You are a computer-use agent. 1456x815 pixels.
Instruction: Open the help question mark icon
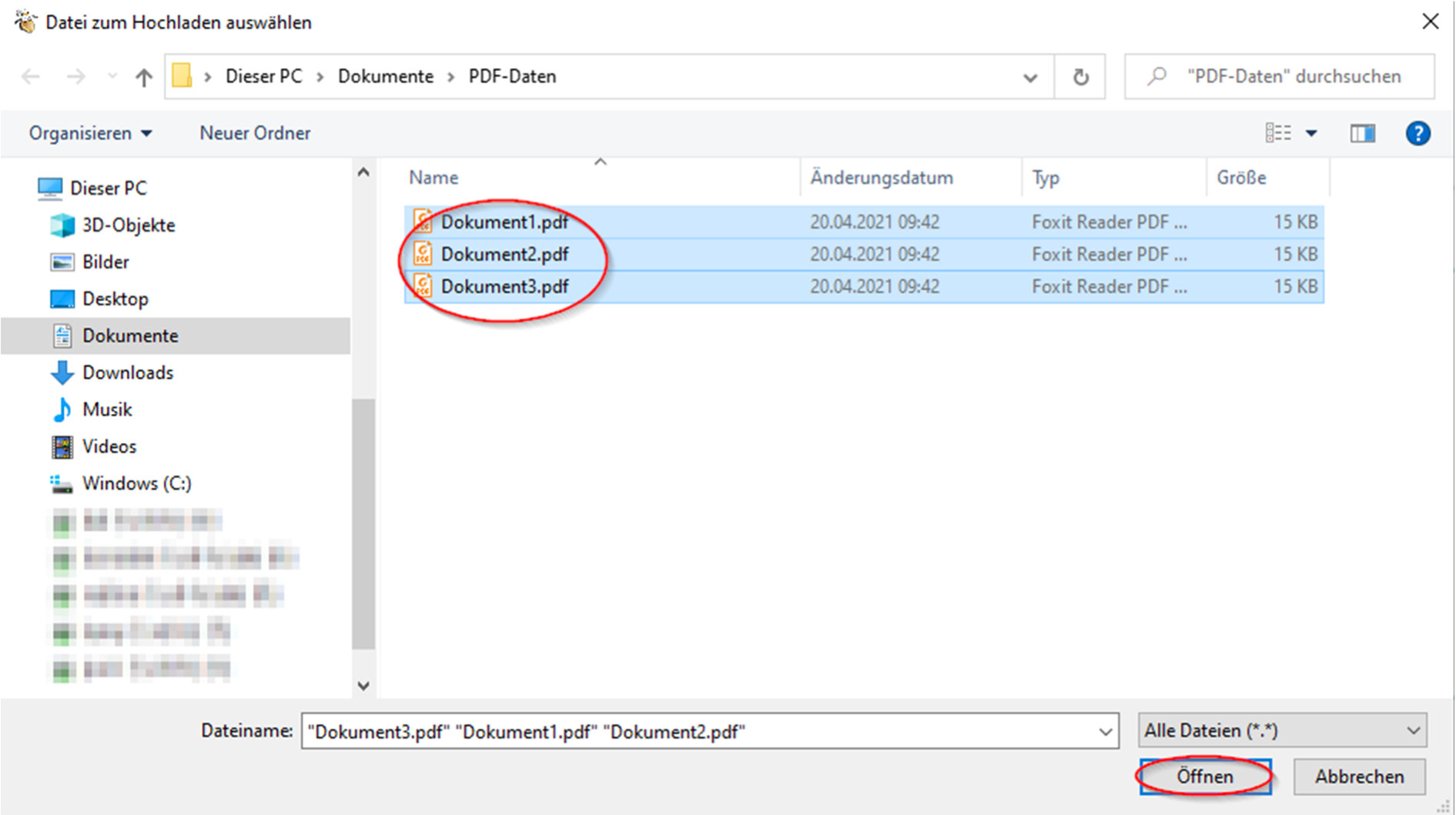[1417, 133]
